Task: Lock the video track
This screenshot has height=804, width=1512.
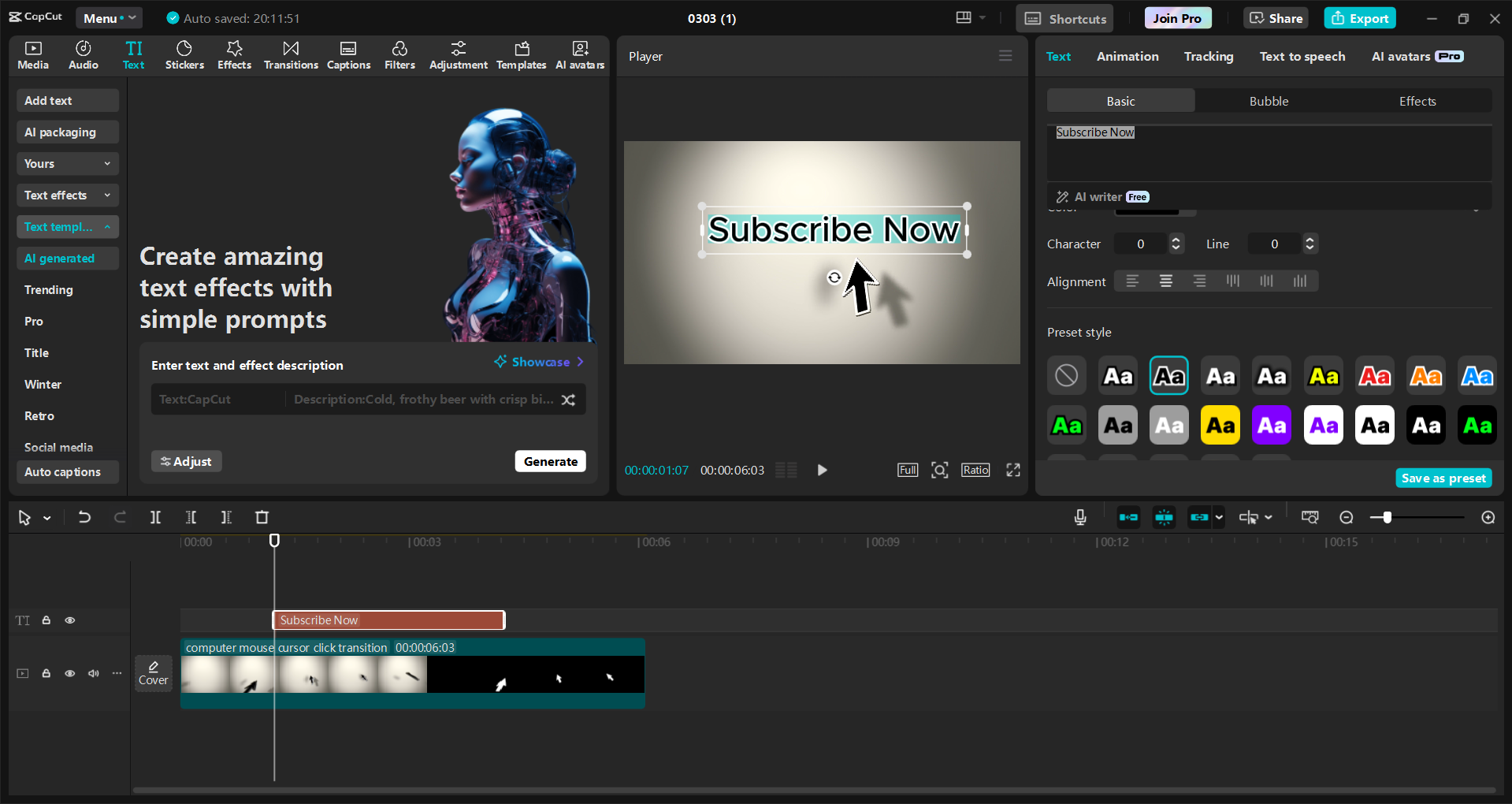Action: pos(46,673)
